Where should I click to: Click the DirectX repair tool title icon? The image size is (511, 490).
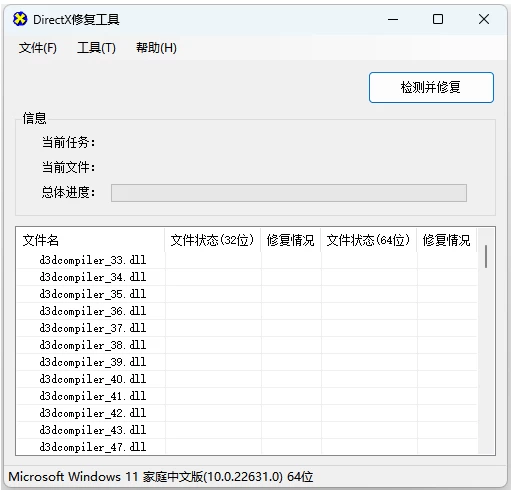click(20, 19)
